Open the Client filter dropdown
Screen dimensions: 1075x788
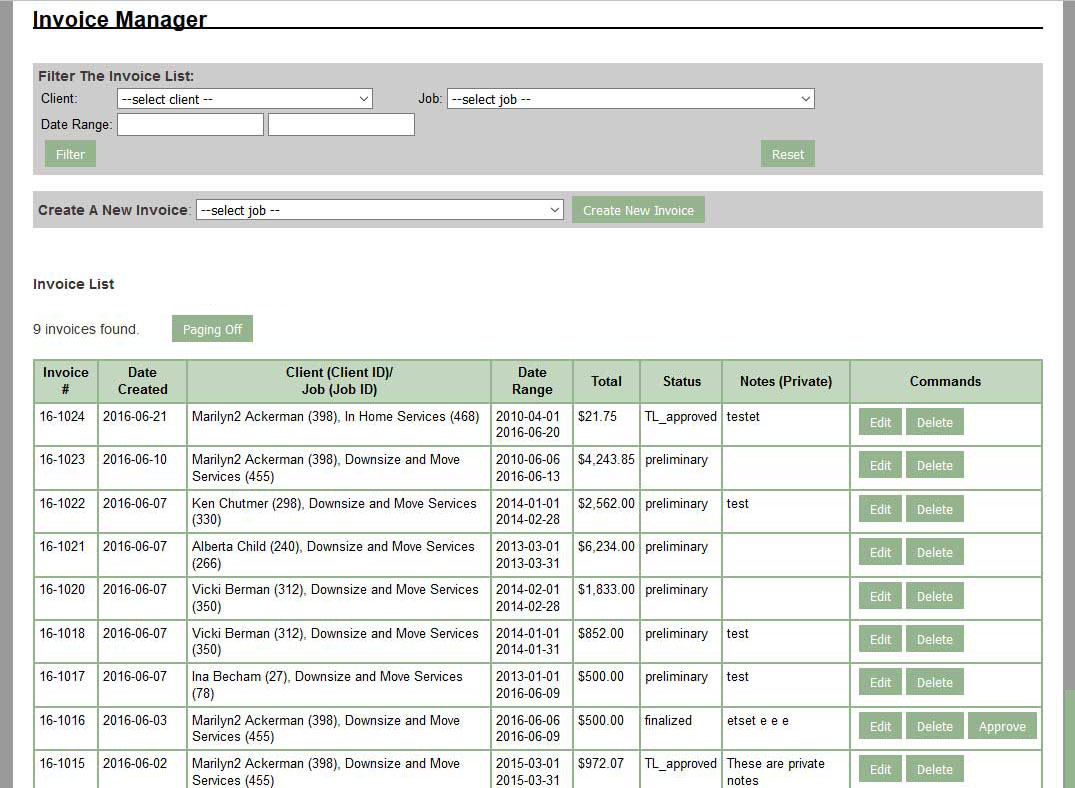[245, 99]
